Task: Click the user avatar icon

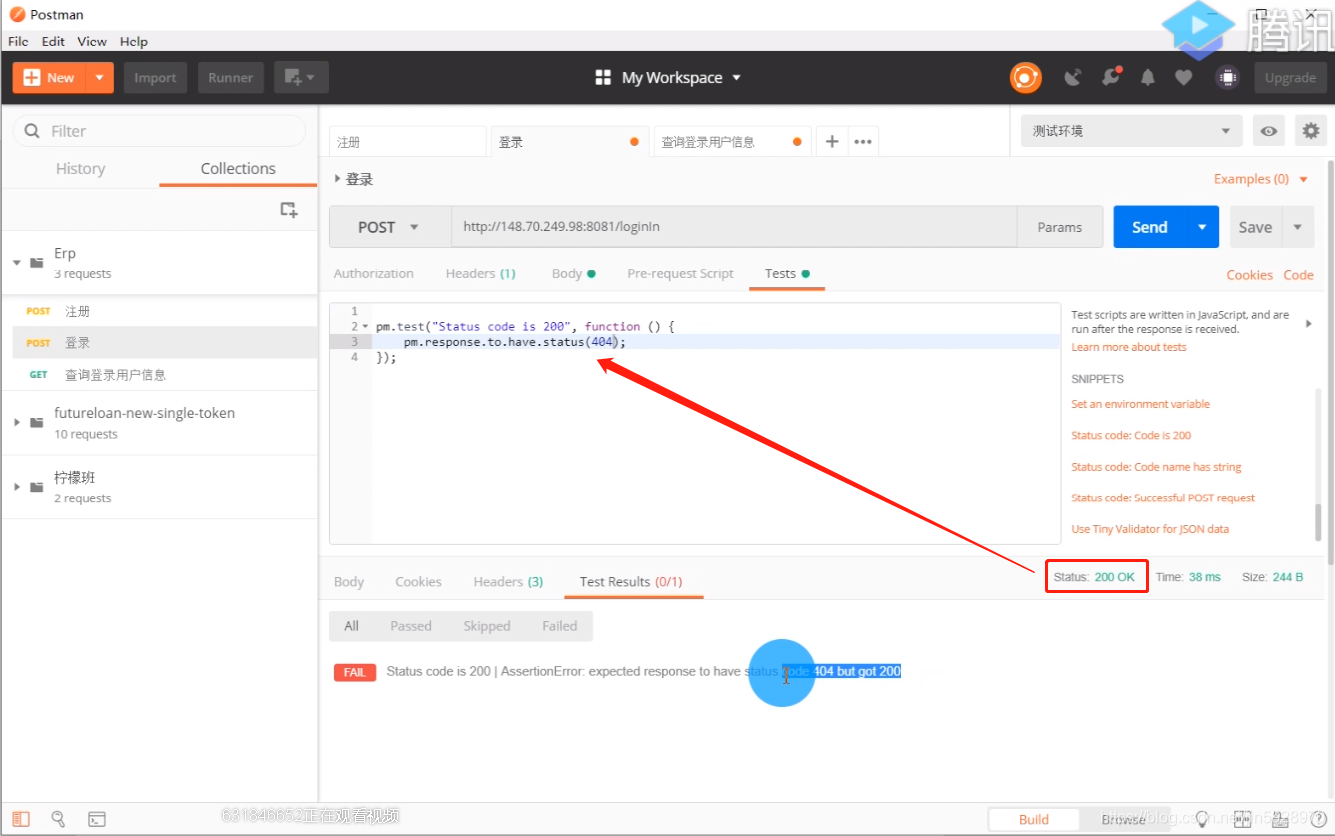Action: tap(1227, 78)
